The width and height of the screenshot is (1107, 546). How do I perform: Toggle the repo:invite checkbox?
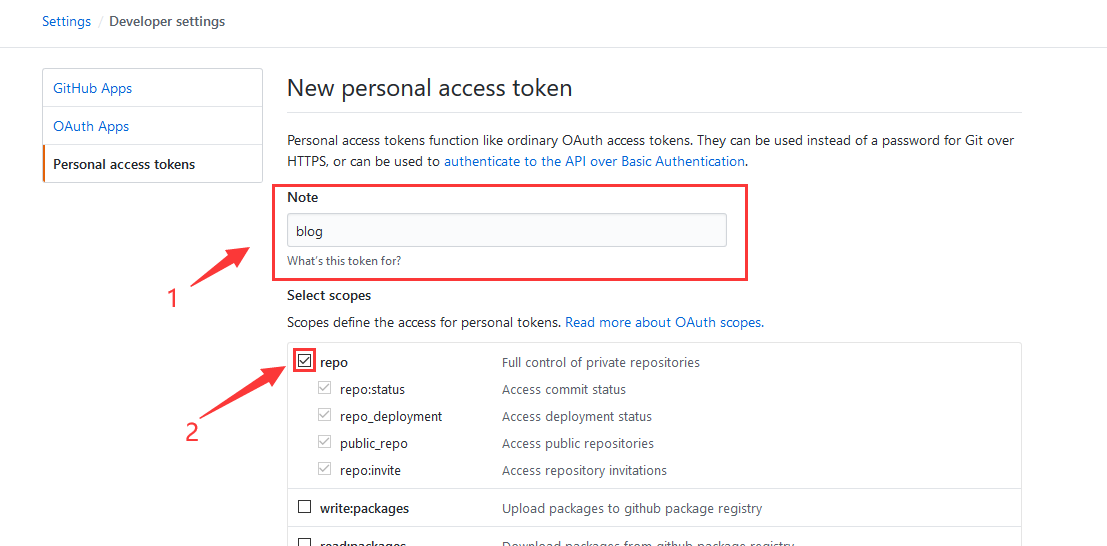click(324, 469)
